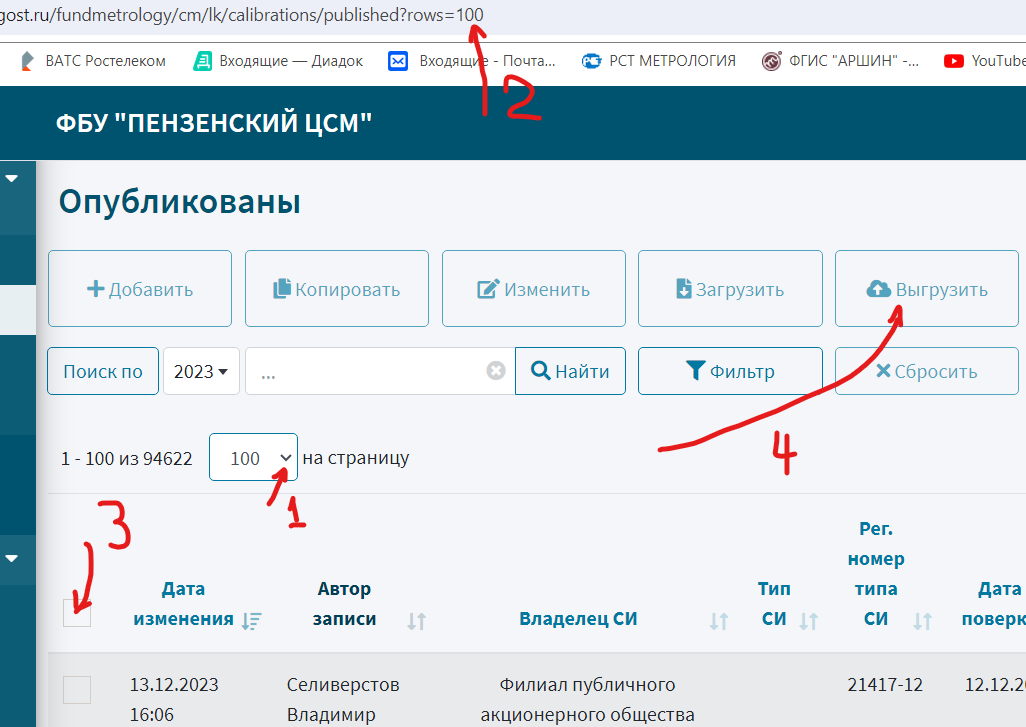Click Сбросить to reset filters
This screenshot has height=727, width=1026.
point(926,371)
